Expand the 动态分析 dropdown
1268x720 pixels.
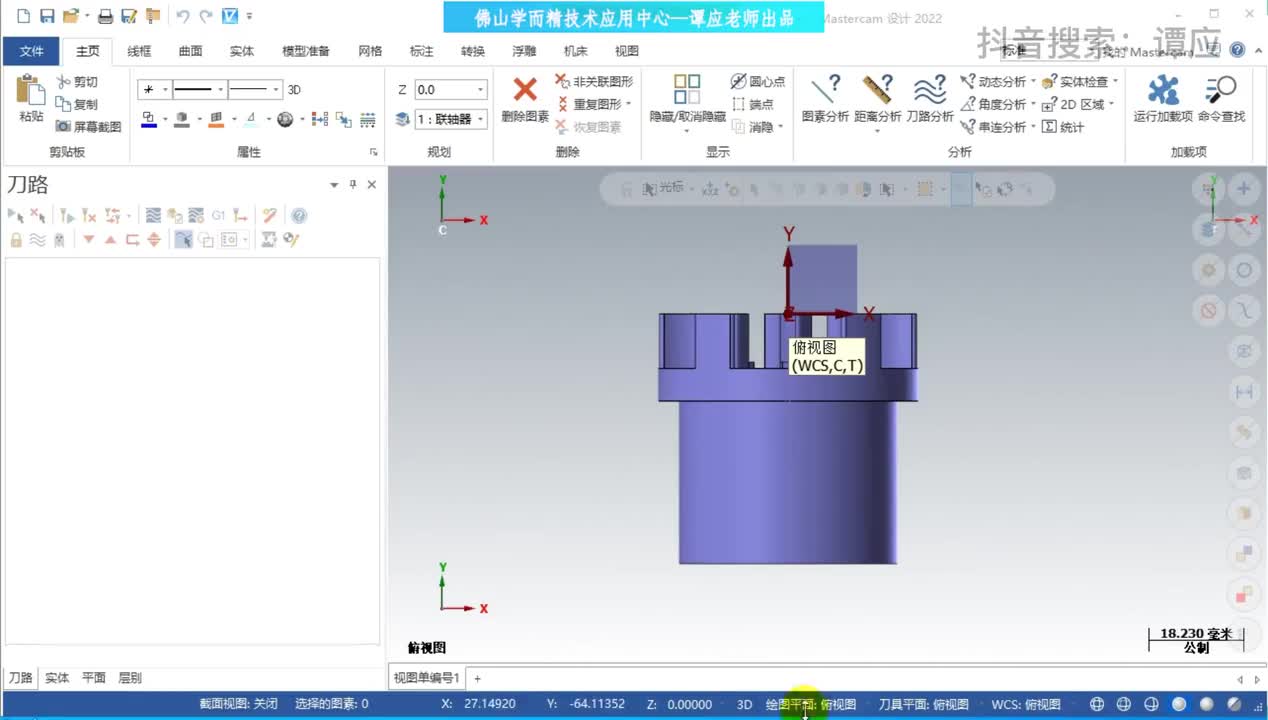pos(1033,81)
